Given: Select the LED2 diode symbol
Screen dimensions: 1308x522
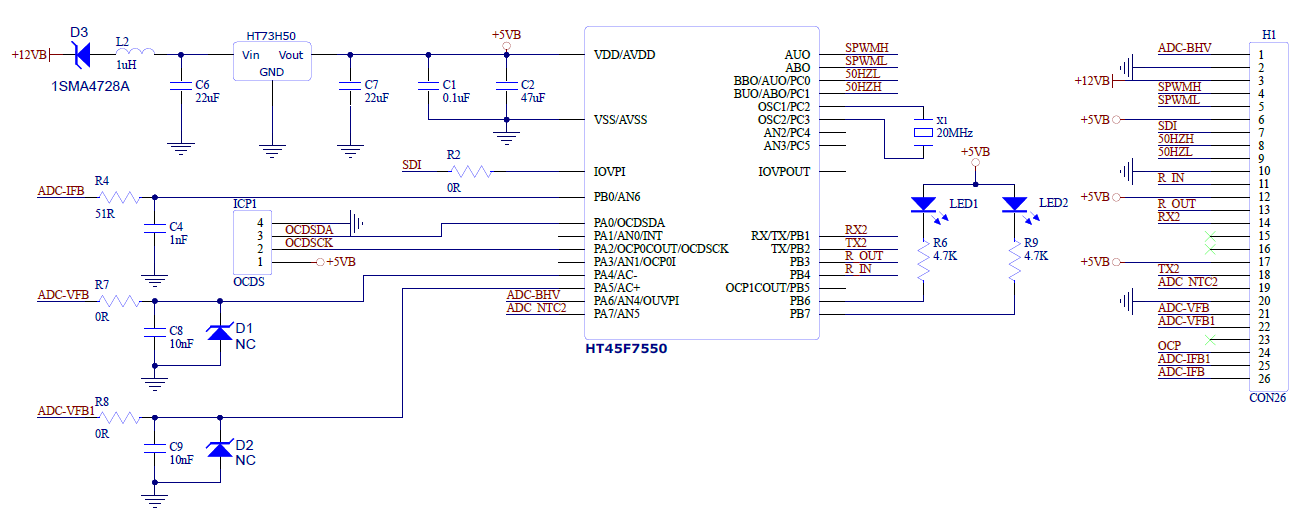Looking at the screenshot, I should 1015,205.
